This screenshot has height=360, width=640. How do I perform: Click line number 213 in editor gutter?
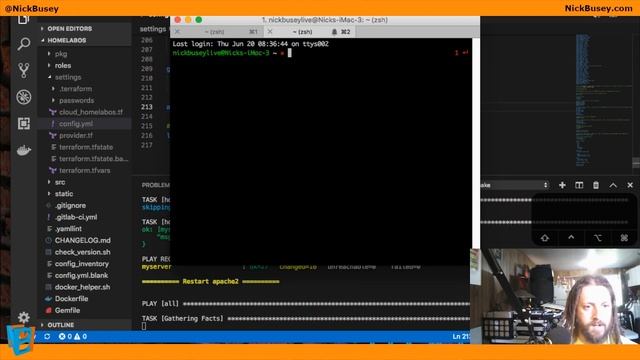click(147, 107)
